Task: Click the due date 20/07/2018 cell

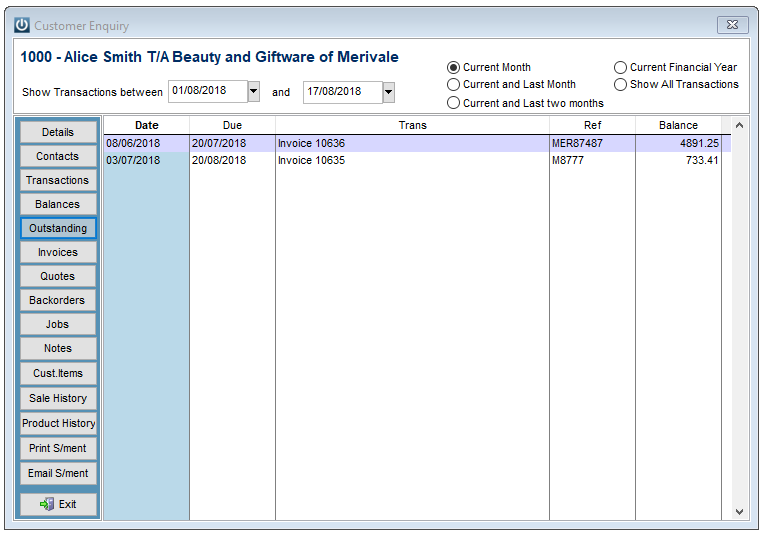Action: (x=232, y=143)
